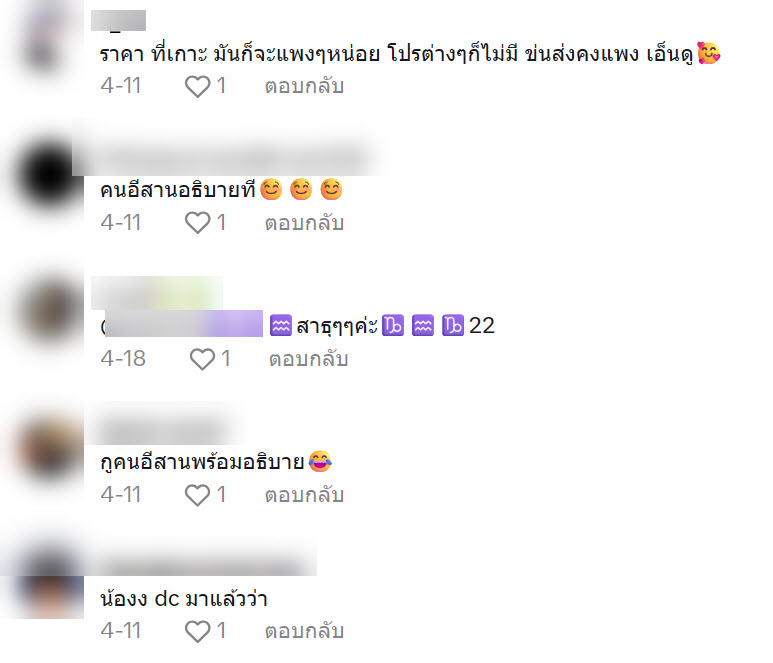Screen dimensions: 773x663
Task: Like the 'คนอีสานอธิบายที' comment
Action: tap(198, 223)
